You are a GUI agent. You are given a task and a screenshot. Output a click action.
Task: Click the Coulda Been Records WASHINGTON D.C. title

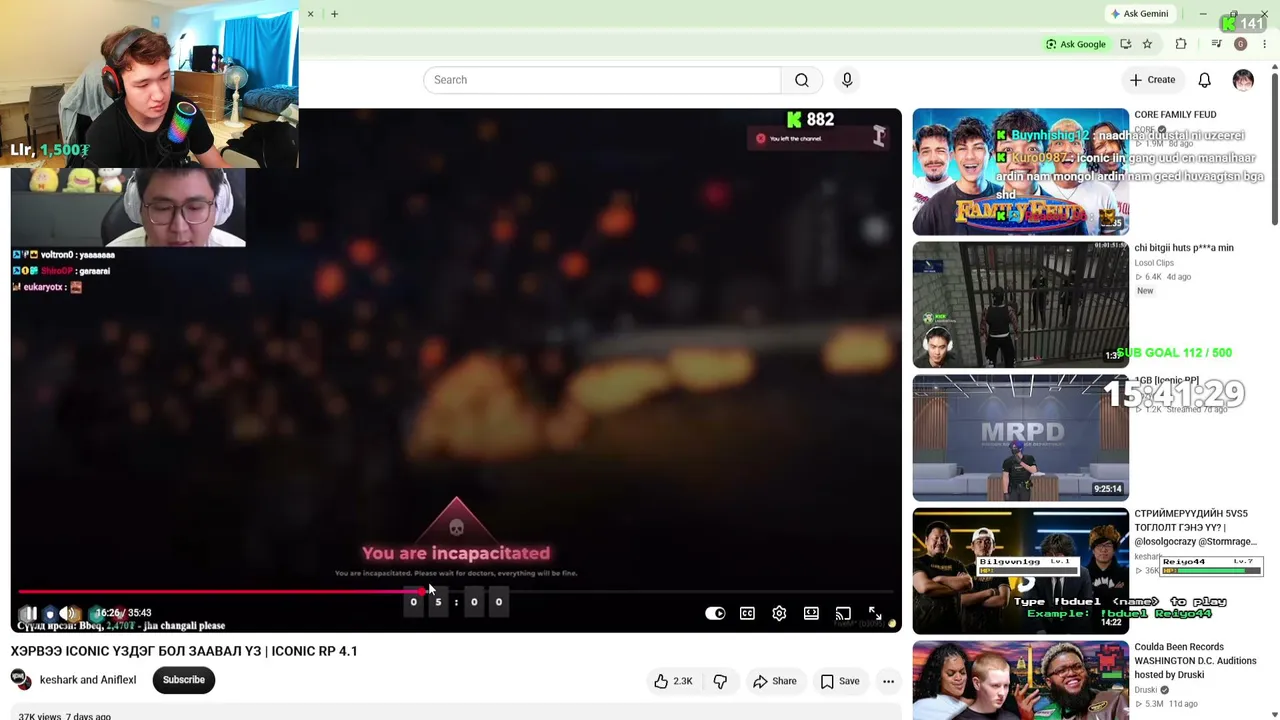pos(1195,661)
